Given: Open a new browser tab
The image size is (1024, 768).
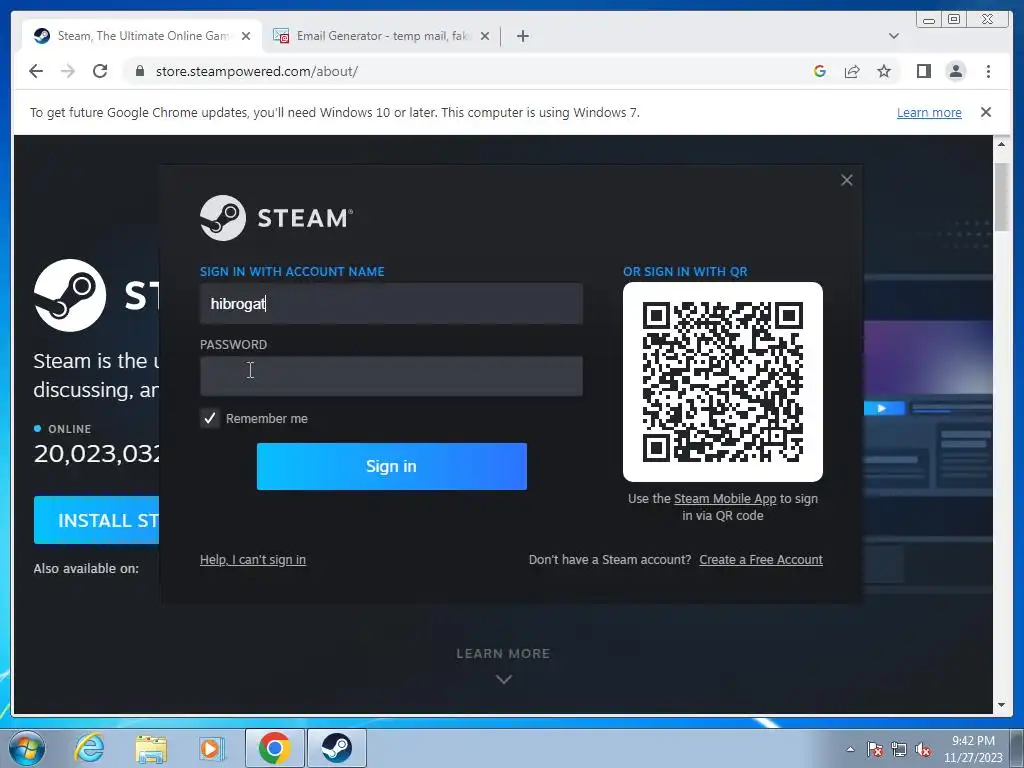Looking at the screenshot, I should [x=522, y=36].
